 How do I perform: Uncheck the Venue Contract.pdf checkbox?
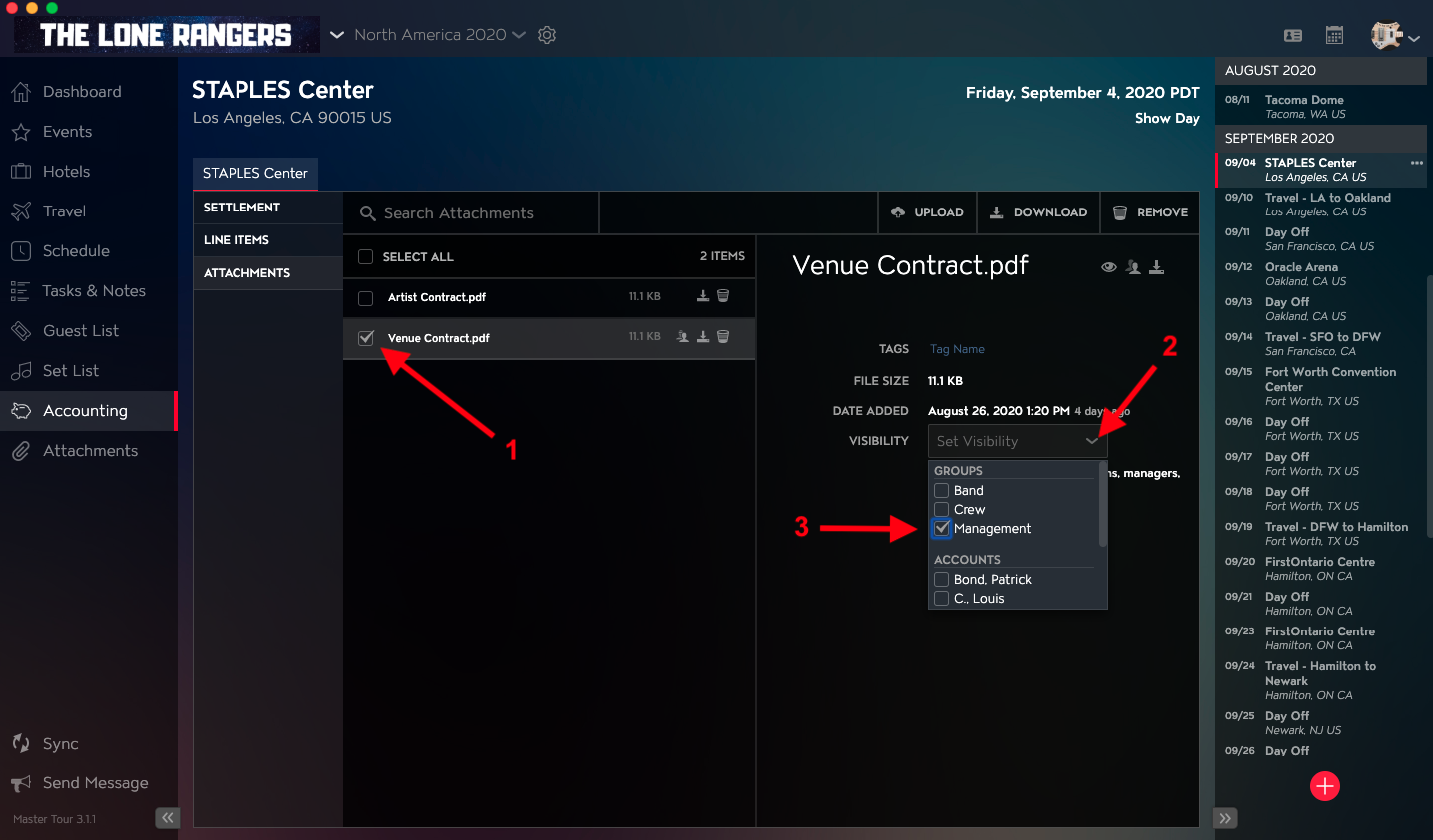(x=366, y=338)
